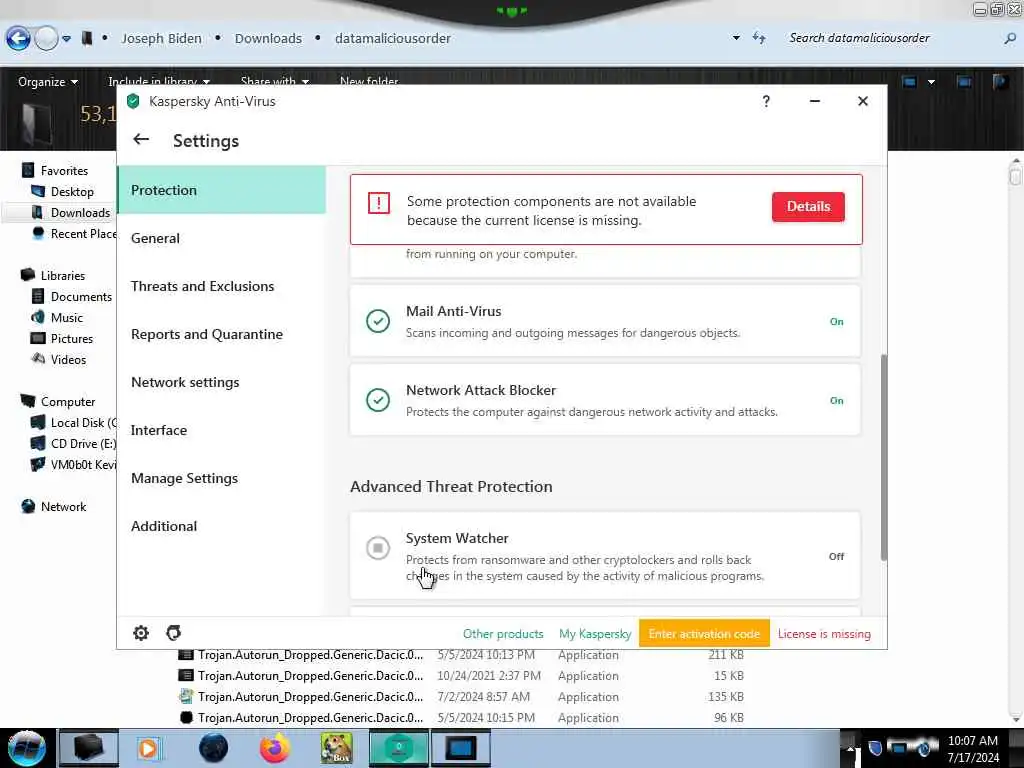Open view options dropdown arrow in Explorer
Screen dimensions: 1024x768
click(931, 82)
